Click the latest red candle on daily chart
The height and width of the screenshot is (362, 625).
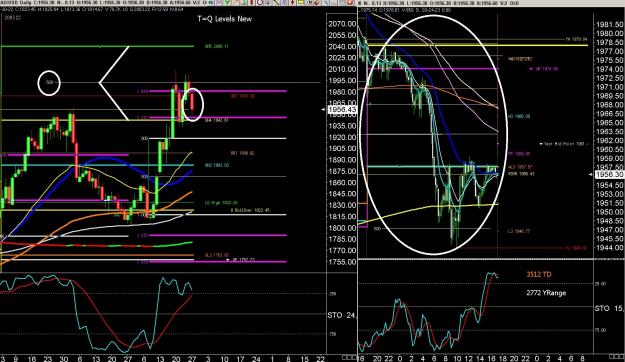pyautogui.click(x=193, y=101)
